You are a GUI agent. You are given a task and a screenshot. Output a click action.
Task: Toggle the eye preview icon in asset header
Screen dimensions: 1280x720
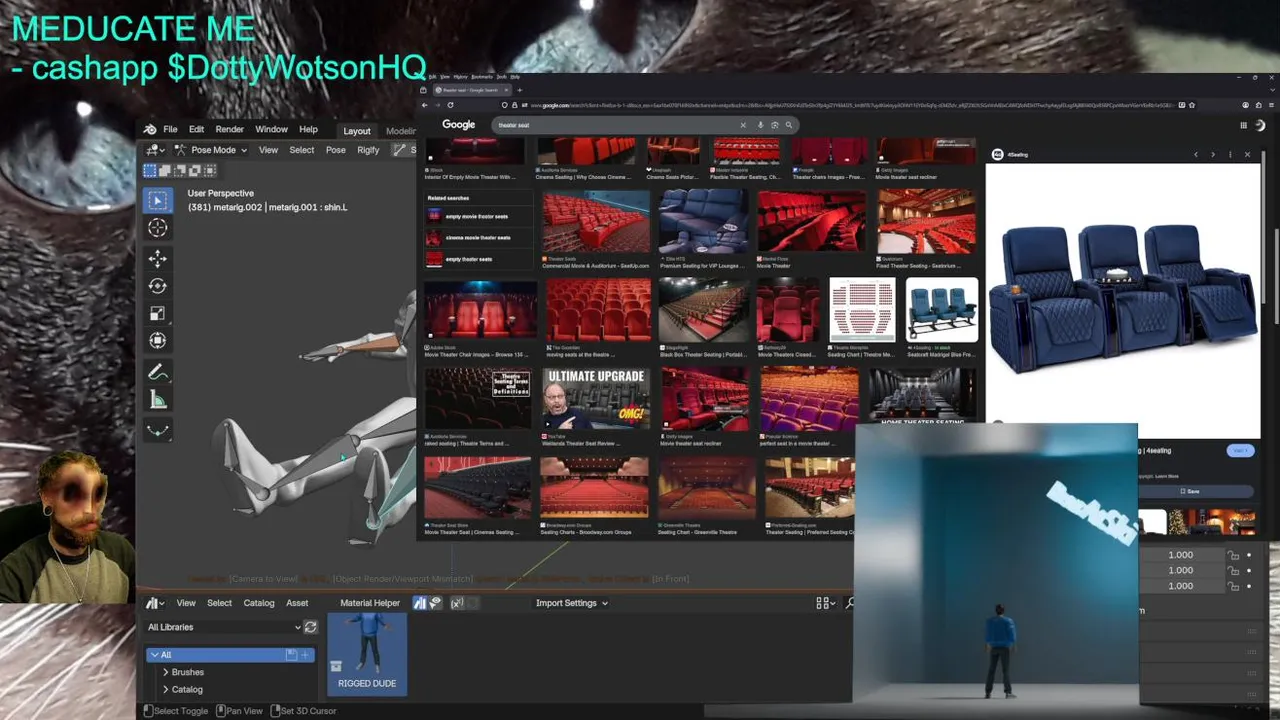coord(436,603)
